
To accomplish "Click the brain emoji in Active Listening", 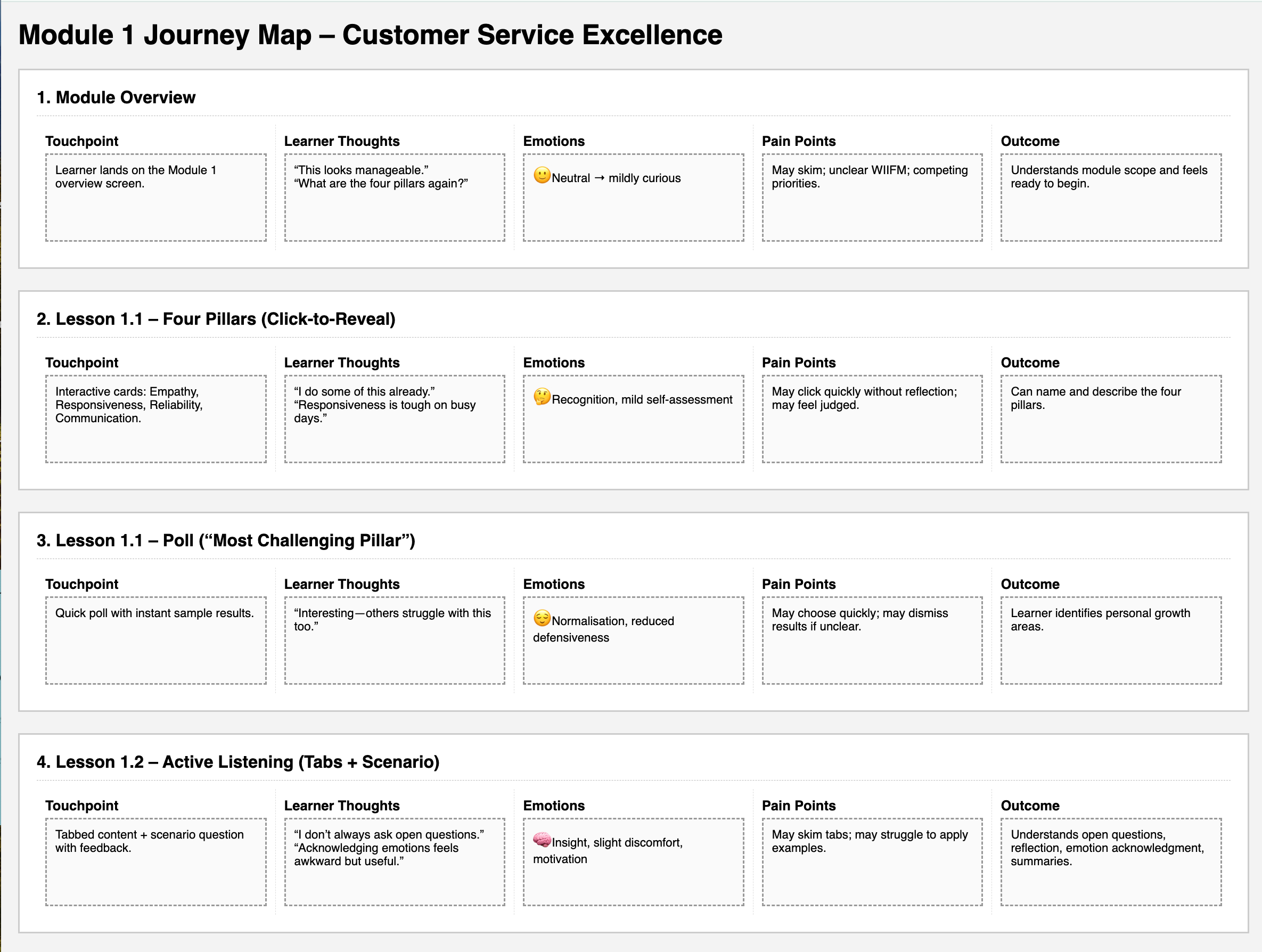I will point(542,839).
